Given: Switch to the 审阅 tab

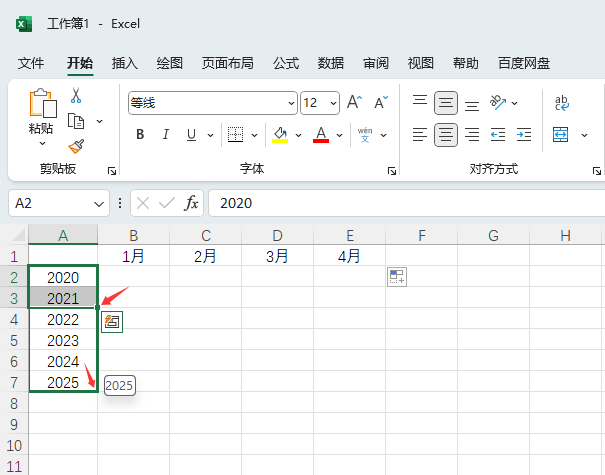Looking at the screenshot, I should pyautogui.click(x=376, y=63).
